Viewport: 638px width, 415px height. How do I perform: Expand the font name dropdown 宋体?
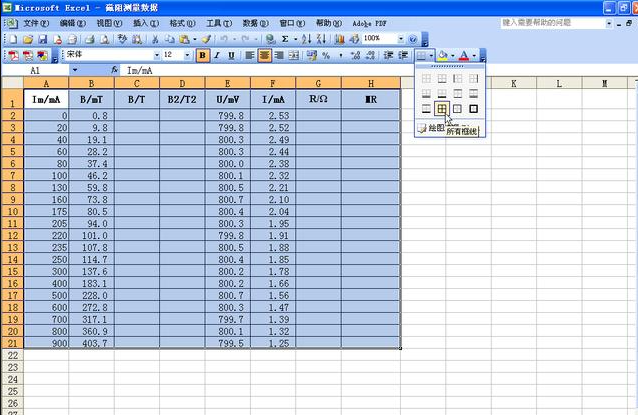(155, 56)
